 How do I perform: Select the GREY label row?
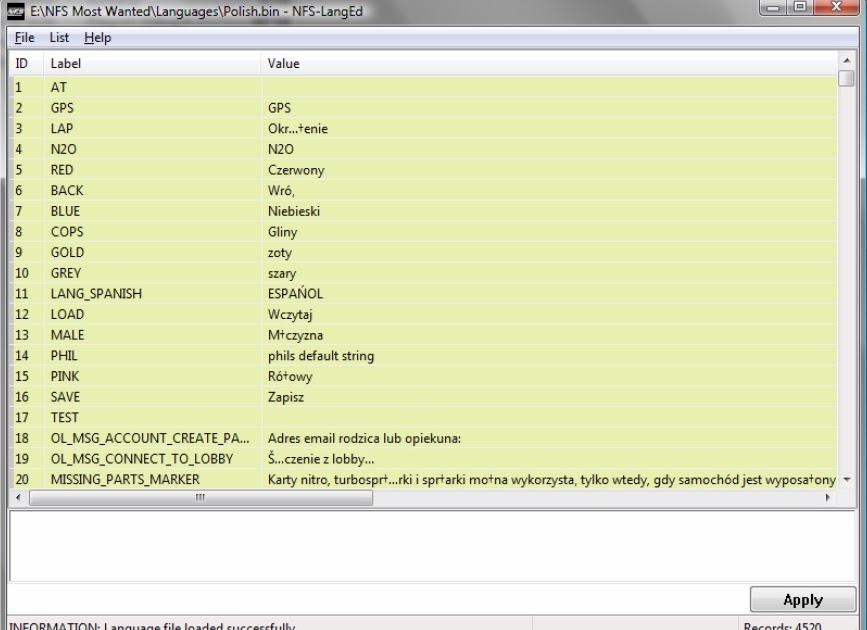[x=423, y=273]
